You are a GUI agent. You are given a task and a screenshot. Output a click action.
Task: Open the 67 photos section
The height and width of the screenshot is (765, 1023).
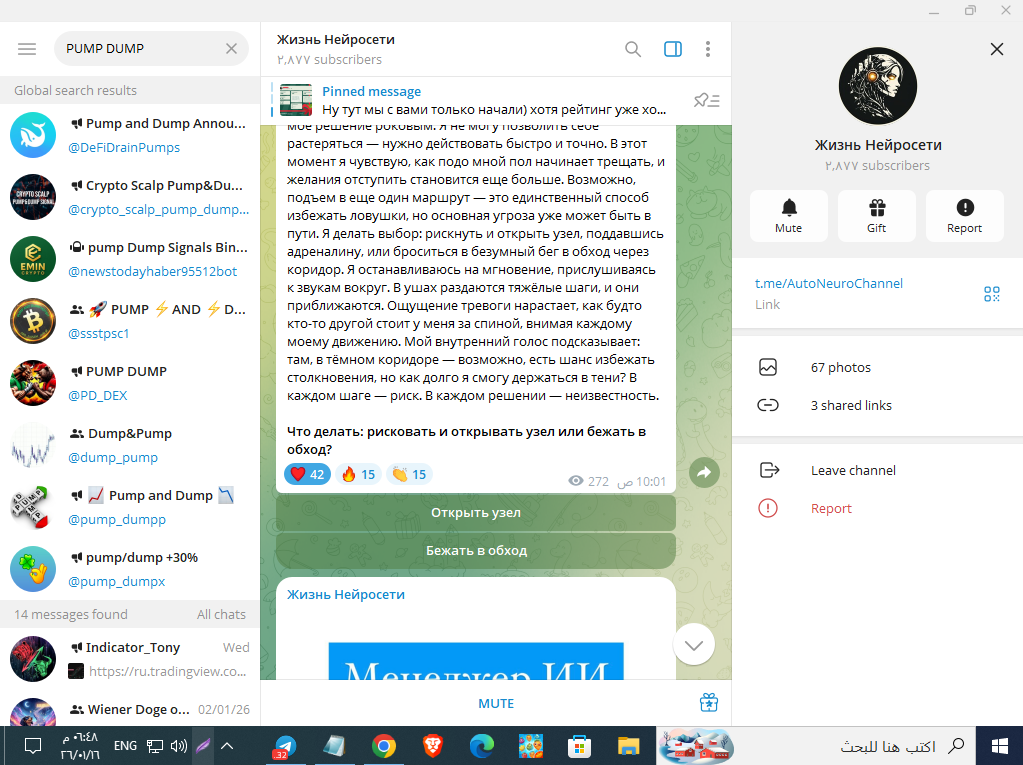click(x=878, y=368)
